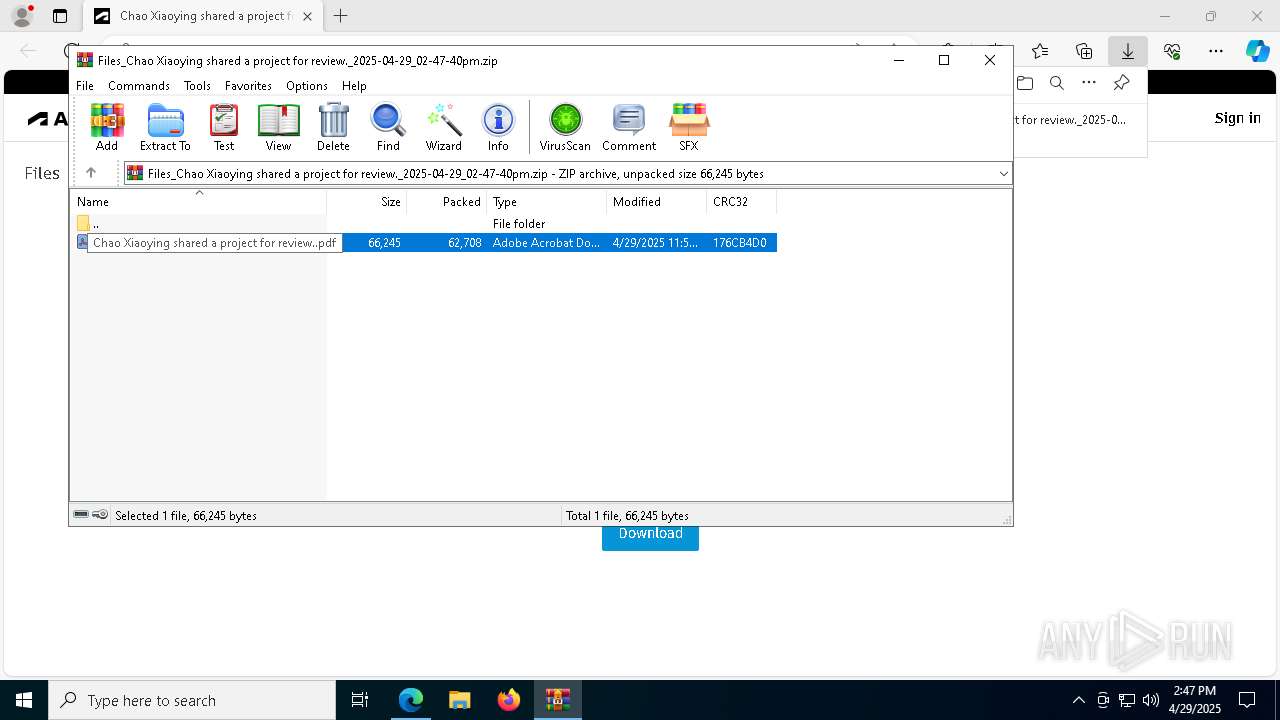Open Edge Collections icon
The width and height of the screenshot is (1280, 720).
1084,51
